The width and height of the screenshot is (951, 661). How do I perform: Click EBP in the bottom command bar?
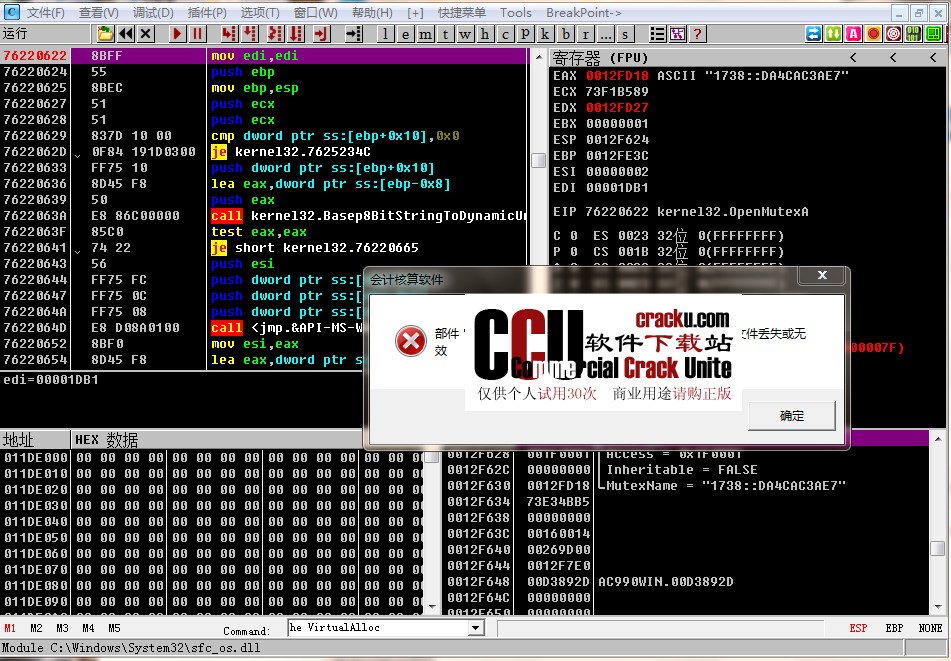[894, 628]
